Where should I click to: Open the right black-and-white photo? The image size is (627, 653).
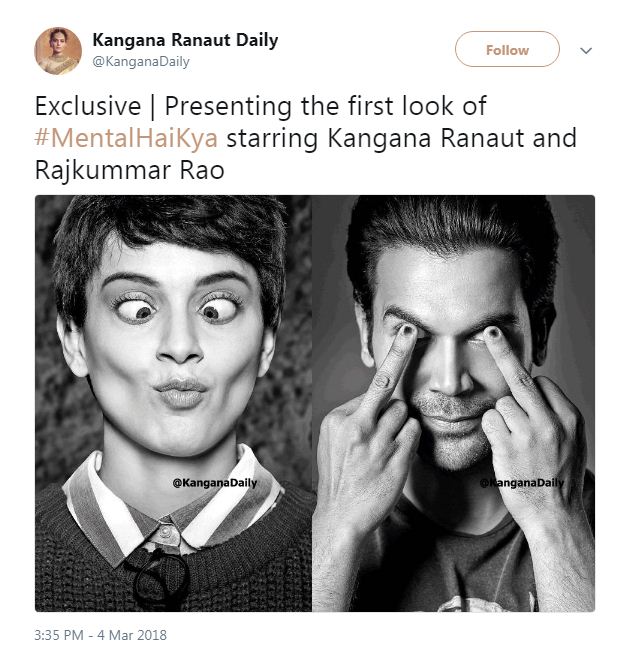tap(454, 402)
